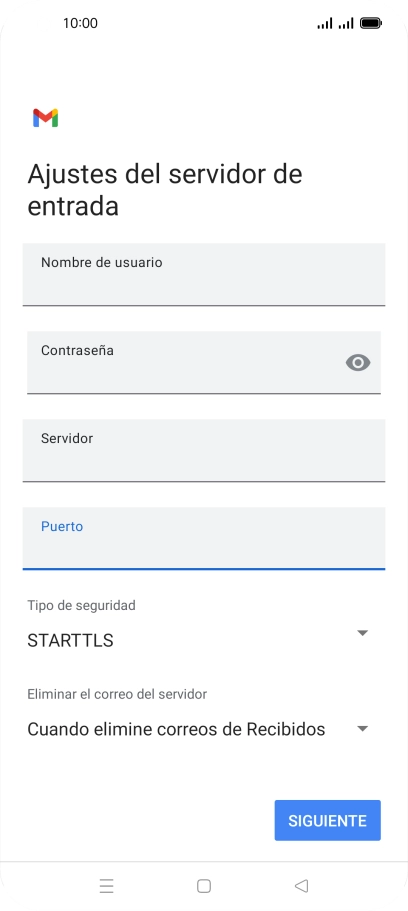Tap the Android back navigation icon
The height and width of the screenshot is (911, 408).
pyautogui.click(x=301, y=885)
